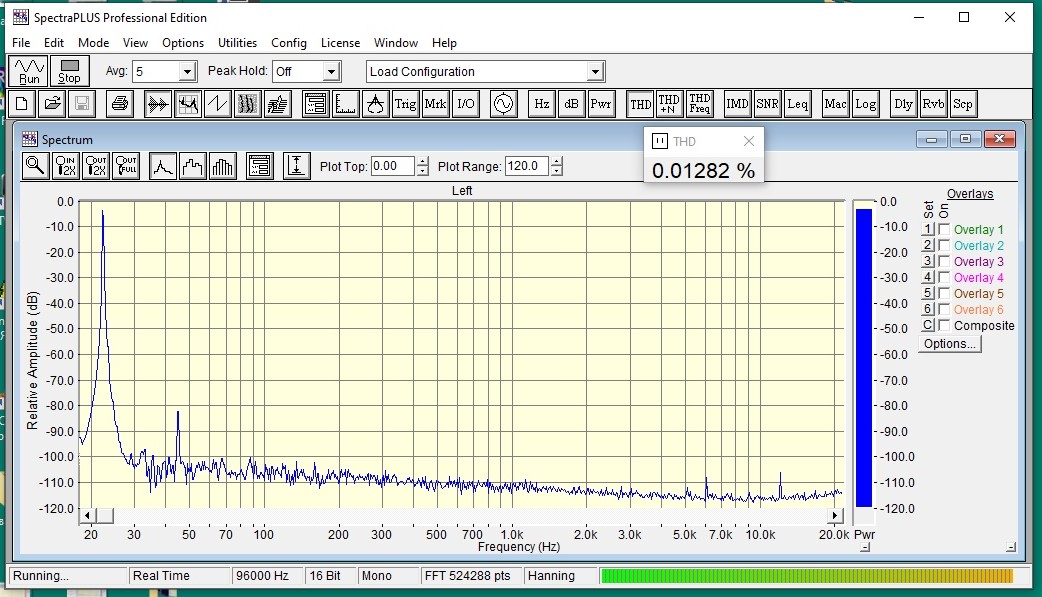Enable the Overlay 6 checkbox

(944, 309)
